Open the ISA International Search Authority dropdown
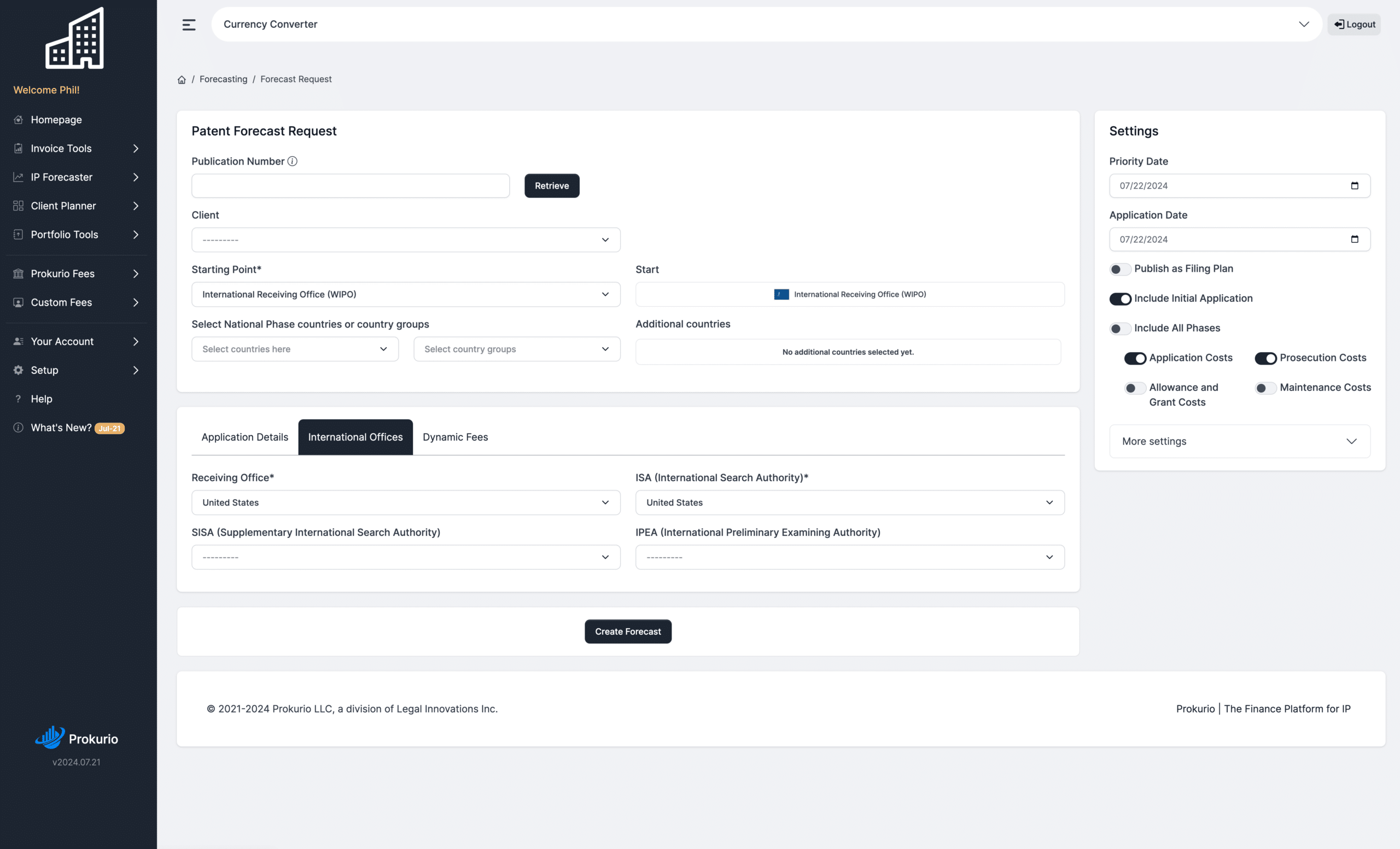1400x849 pixels. point(850,502)
